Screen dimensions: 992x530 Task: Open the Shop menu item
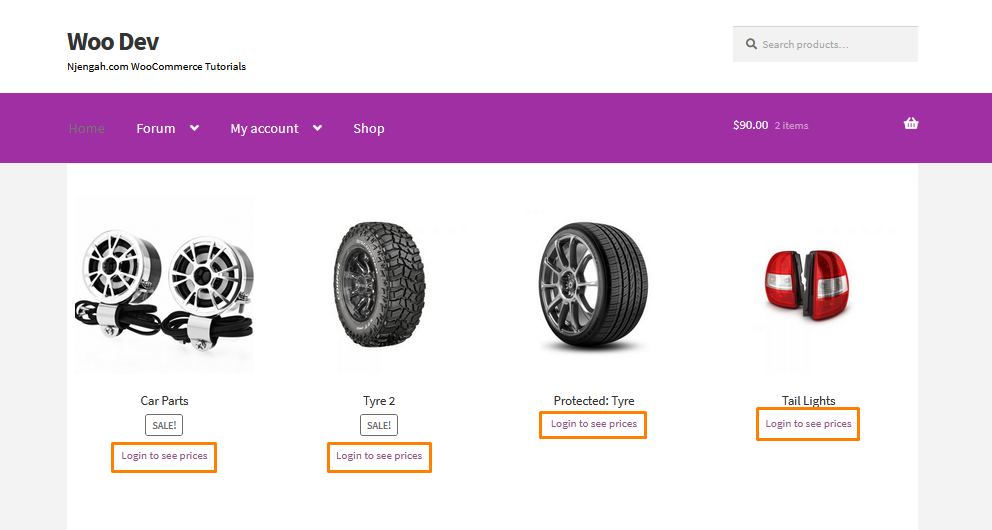click(x=368, y=129)
